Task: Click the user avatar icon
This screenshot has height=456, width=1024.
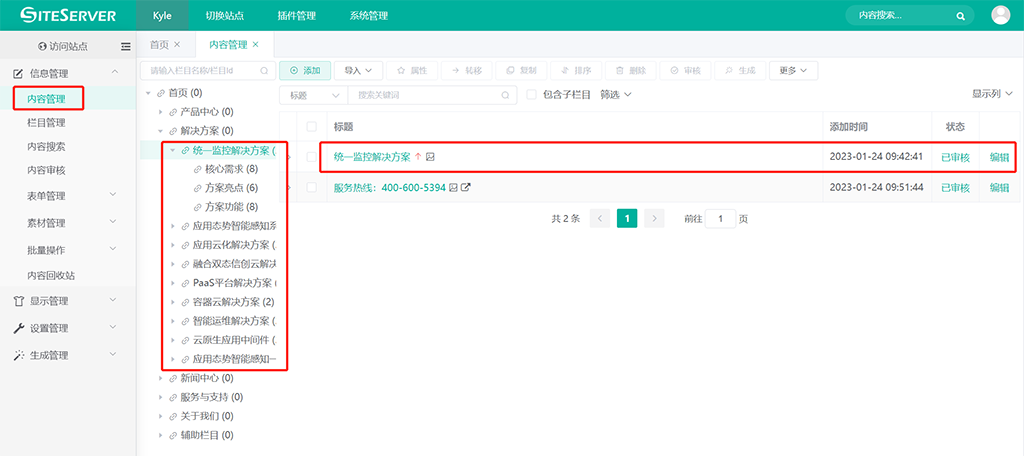Action: 1000,15
